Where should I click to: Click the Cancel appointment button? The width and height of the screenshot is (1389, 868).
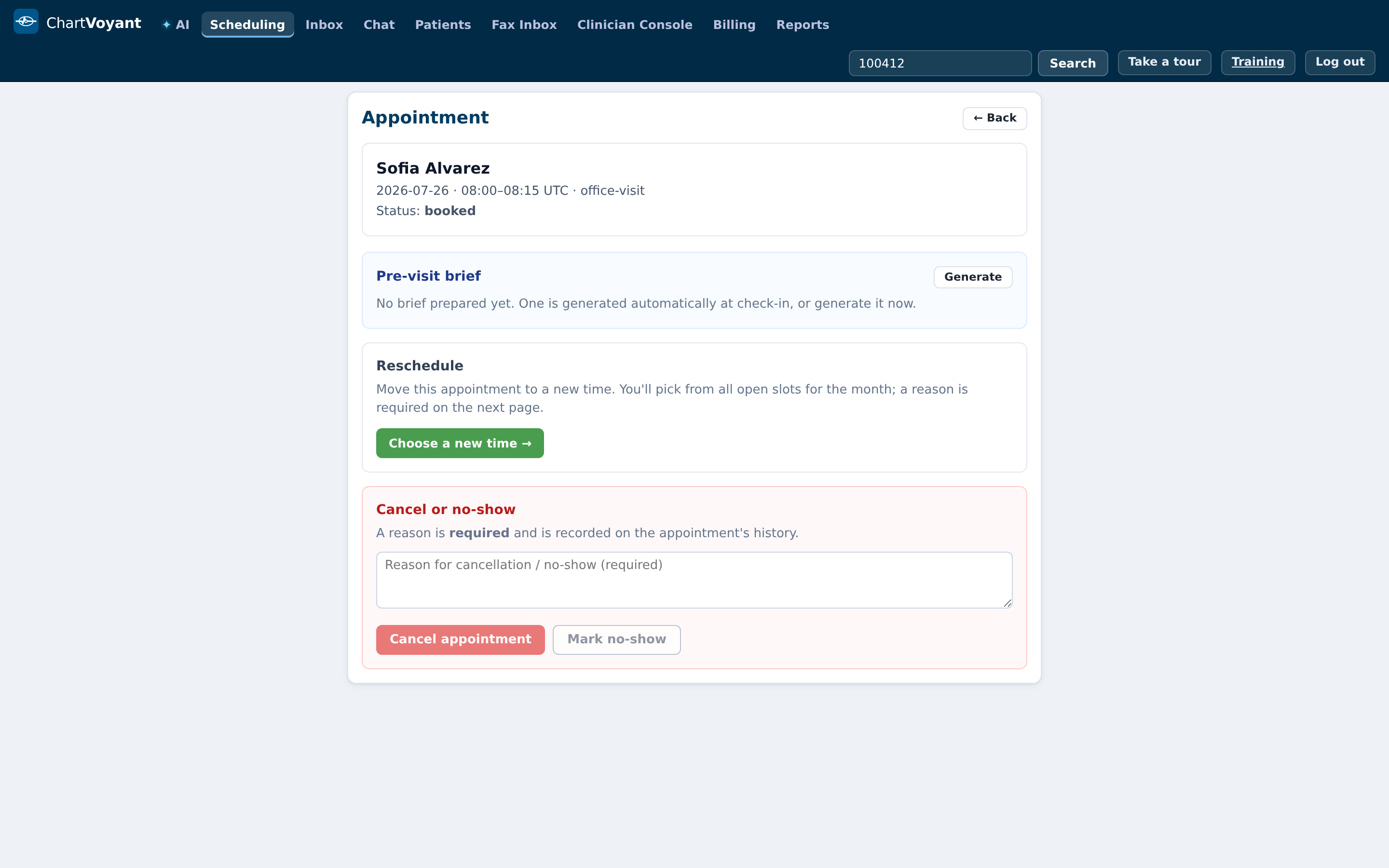pyautogui.click(x=460, y=639)
